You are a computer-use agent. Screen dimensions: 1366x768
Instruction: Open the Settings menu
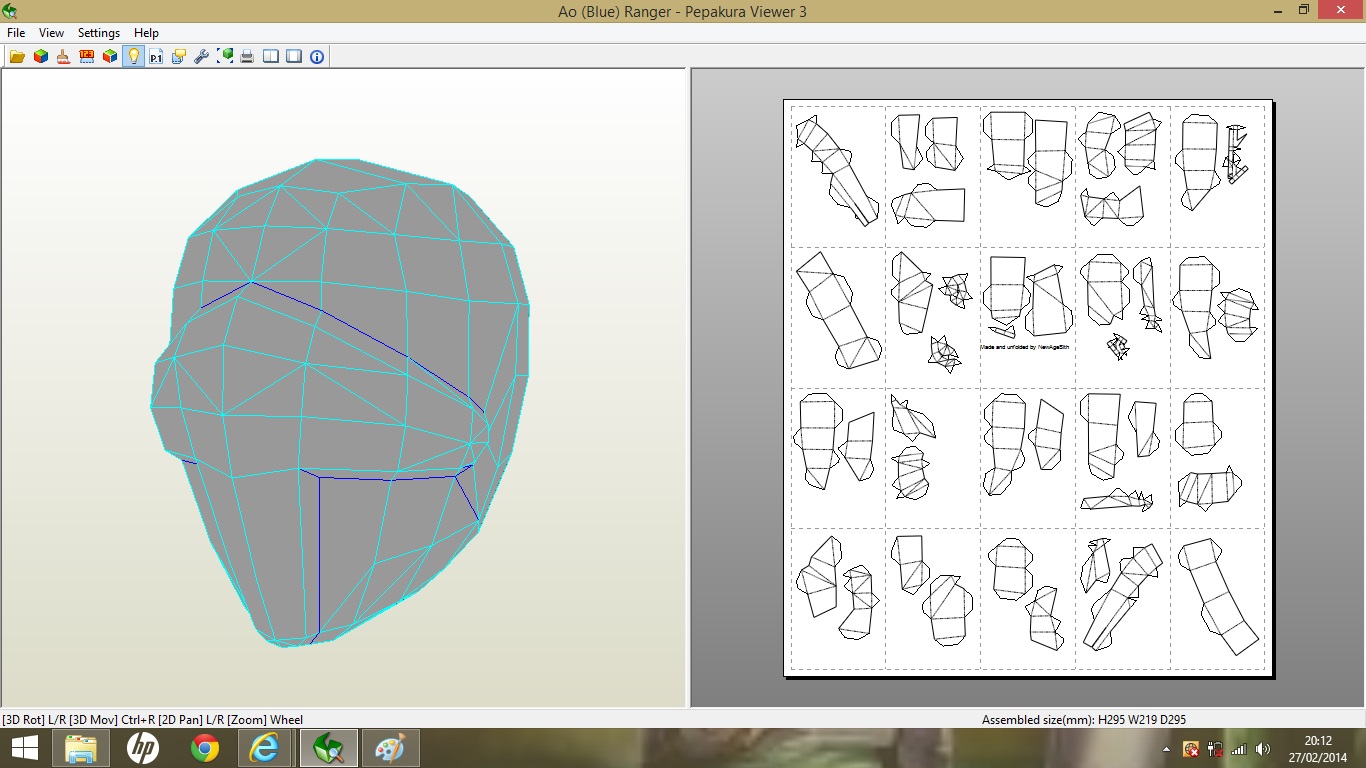tap(99, 33)
